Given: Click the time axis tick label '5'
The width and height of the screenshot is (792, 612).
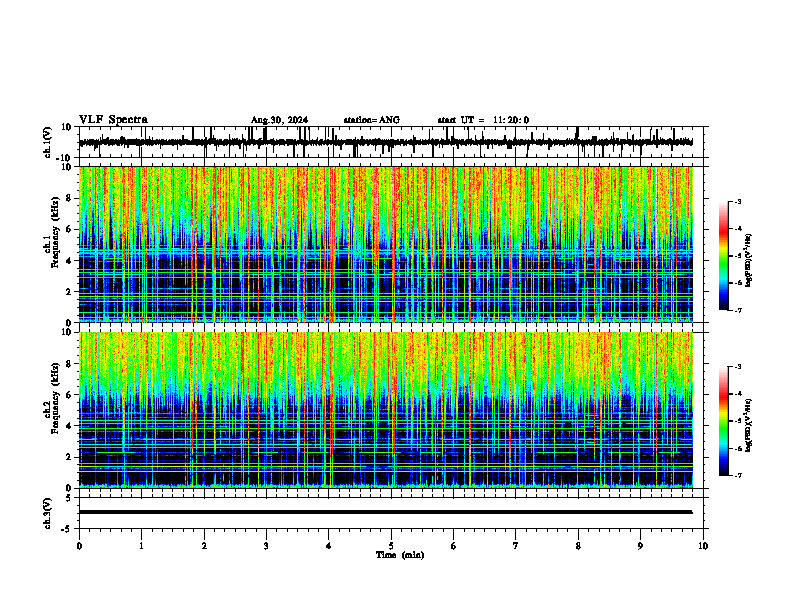Looking at the screenshot, I should 391,546.
